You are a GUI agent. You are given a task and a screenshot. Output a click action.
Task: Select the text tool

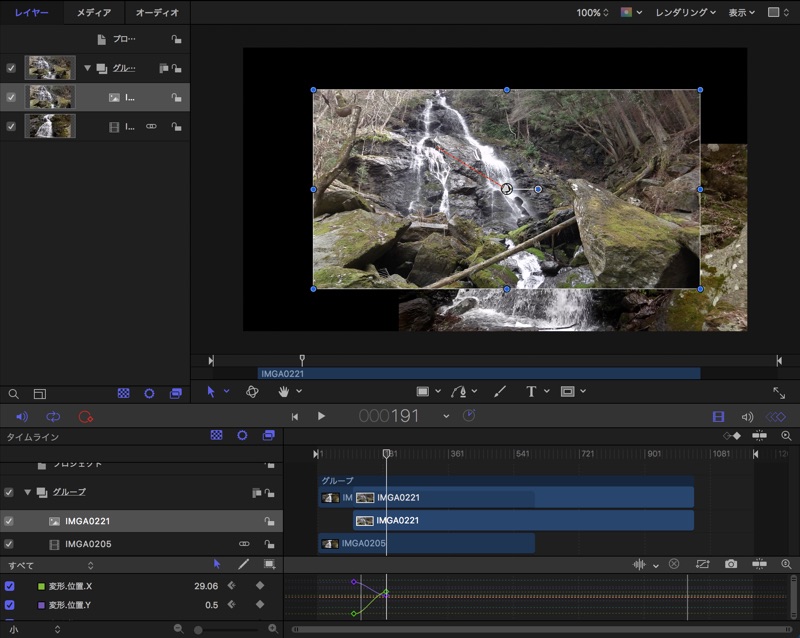coord(531,391)
